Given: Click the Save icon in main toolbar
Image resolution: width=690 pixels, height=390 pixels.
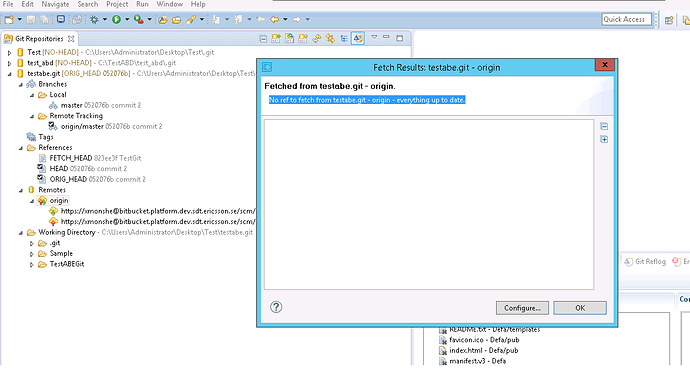Looking at the screenshot, I should pyautogui.click(x=31, y=19).
